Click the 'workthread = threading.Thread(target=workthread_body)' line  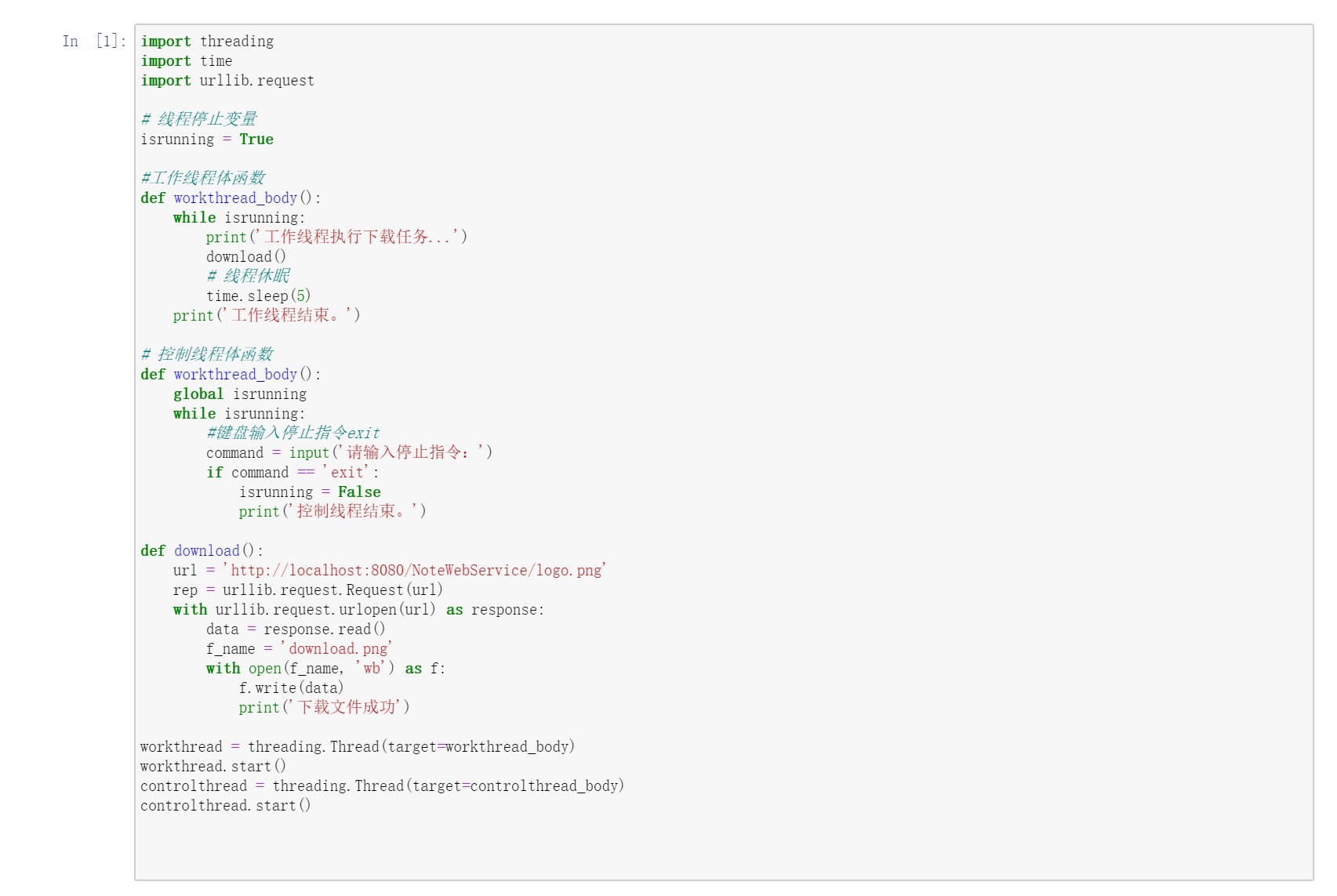coord(358,746)
